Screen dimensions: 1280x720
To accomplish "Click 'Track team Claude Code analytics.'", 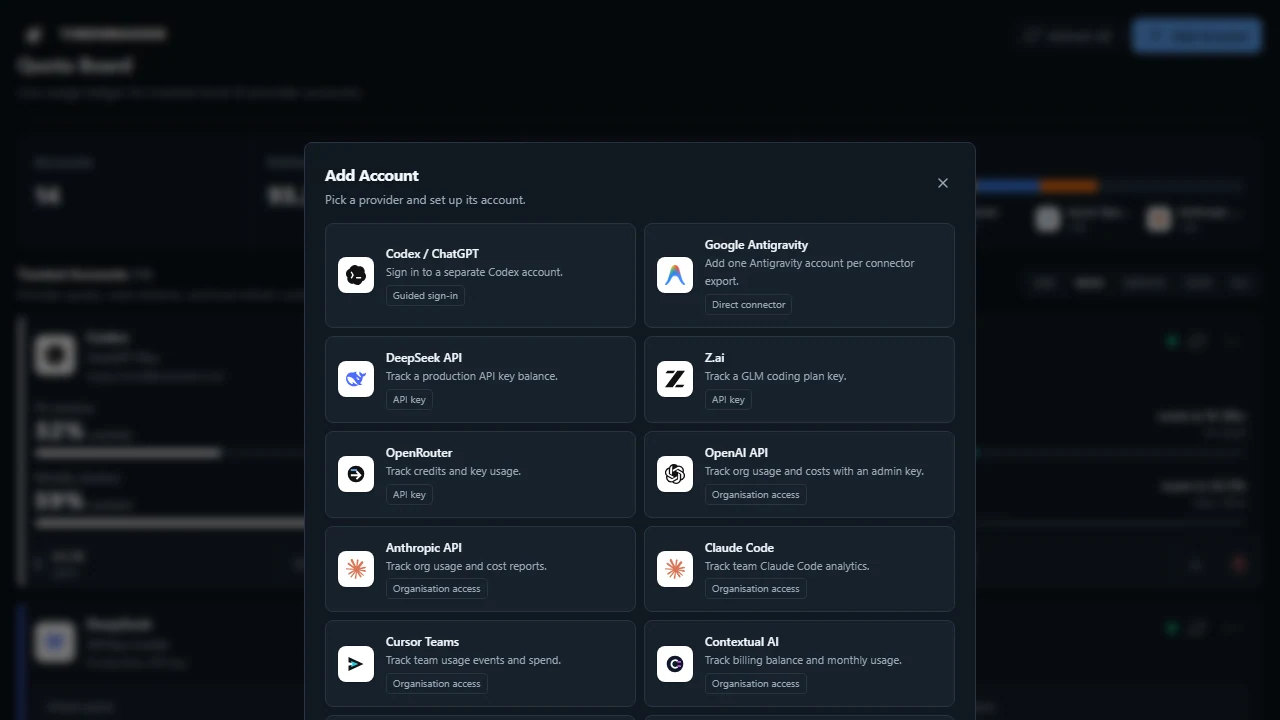I will 787,566.
